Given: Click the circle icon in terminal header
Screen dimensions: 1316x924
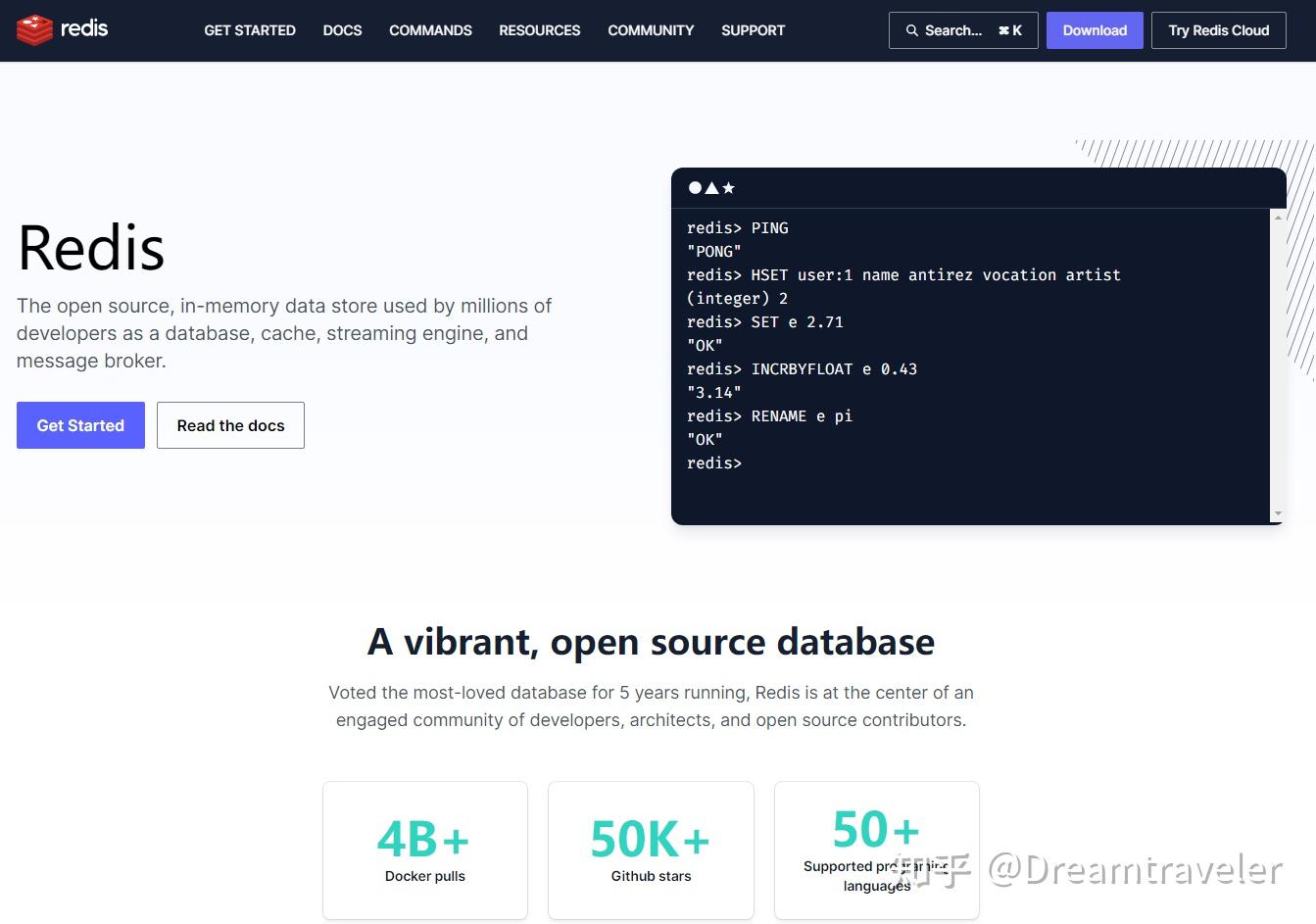Looking at the screenshot, I should [695, 187].
